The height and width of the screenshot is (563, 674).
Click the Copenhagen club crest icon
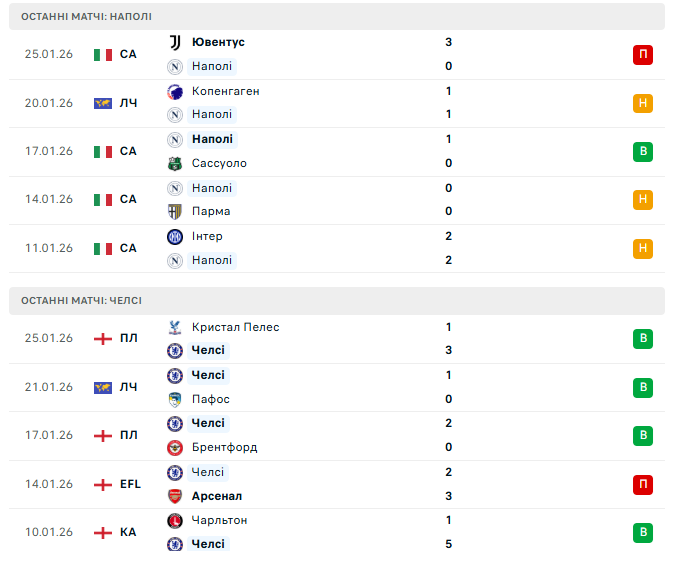point(175,91)
